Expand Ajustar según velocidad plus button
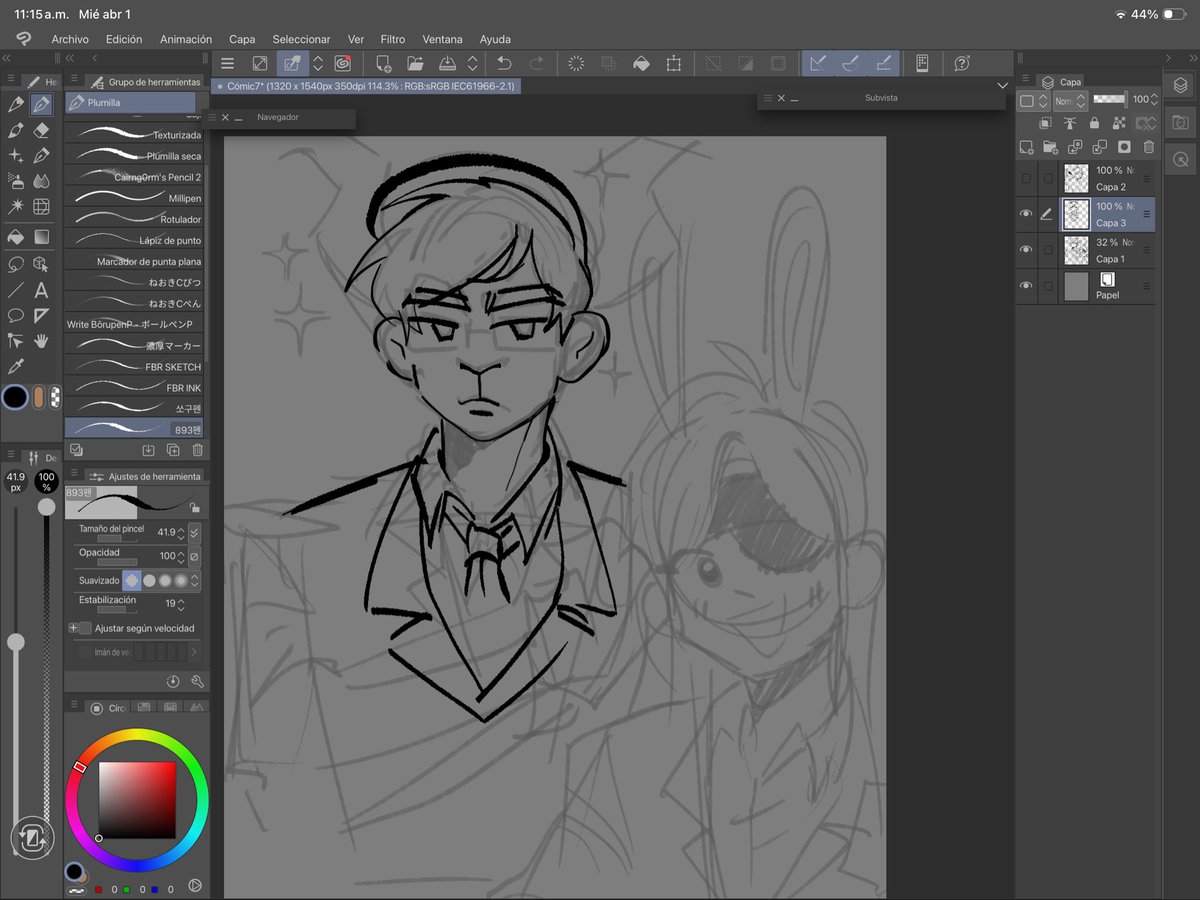Viewport: 1200px width, 900px height. click(73, 628)
